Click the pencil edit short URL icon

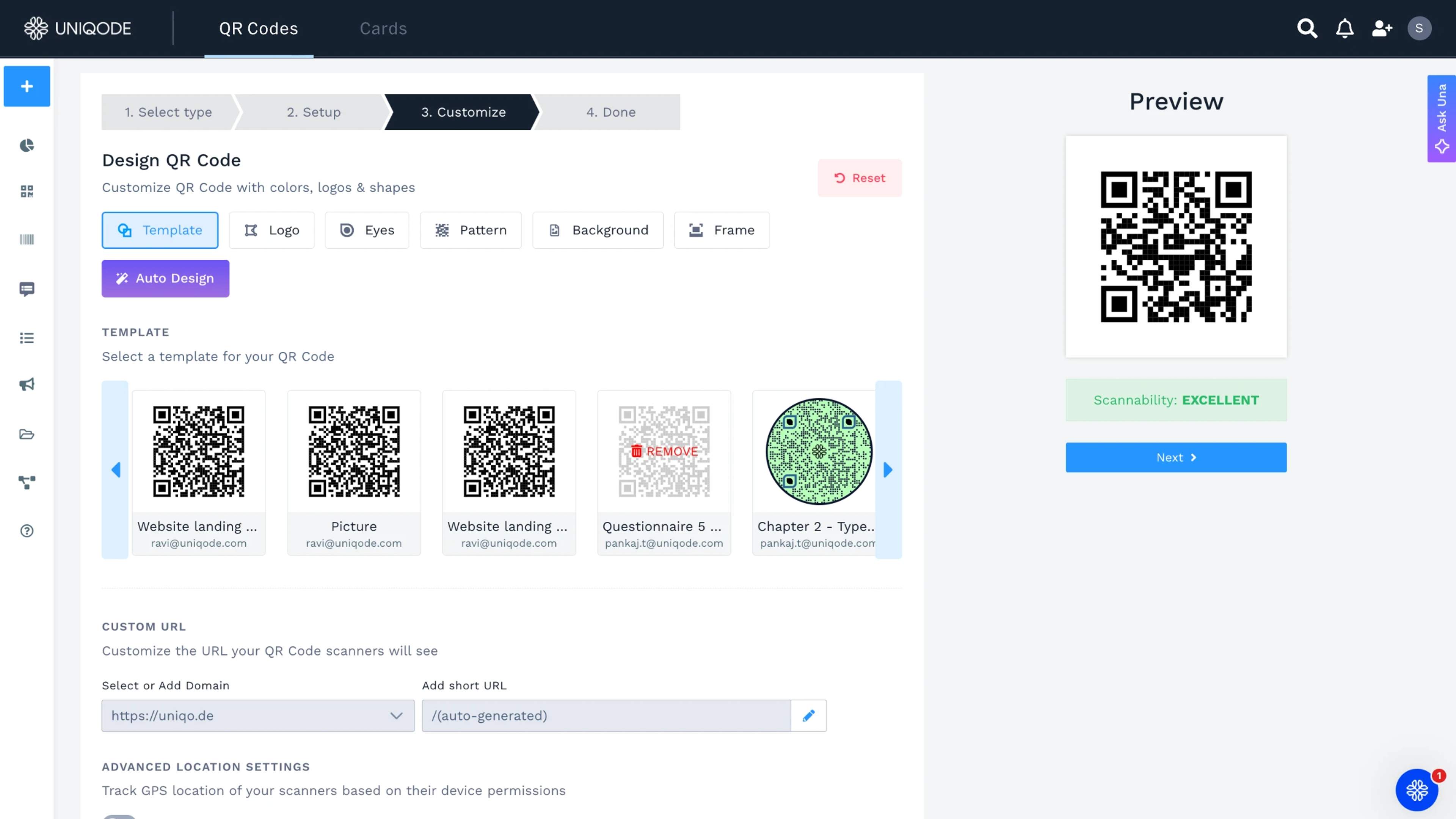[808, 715]
